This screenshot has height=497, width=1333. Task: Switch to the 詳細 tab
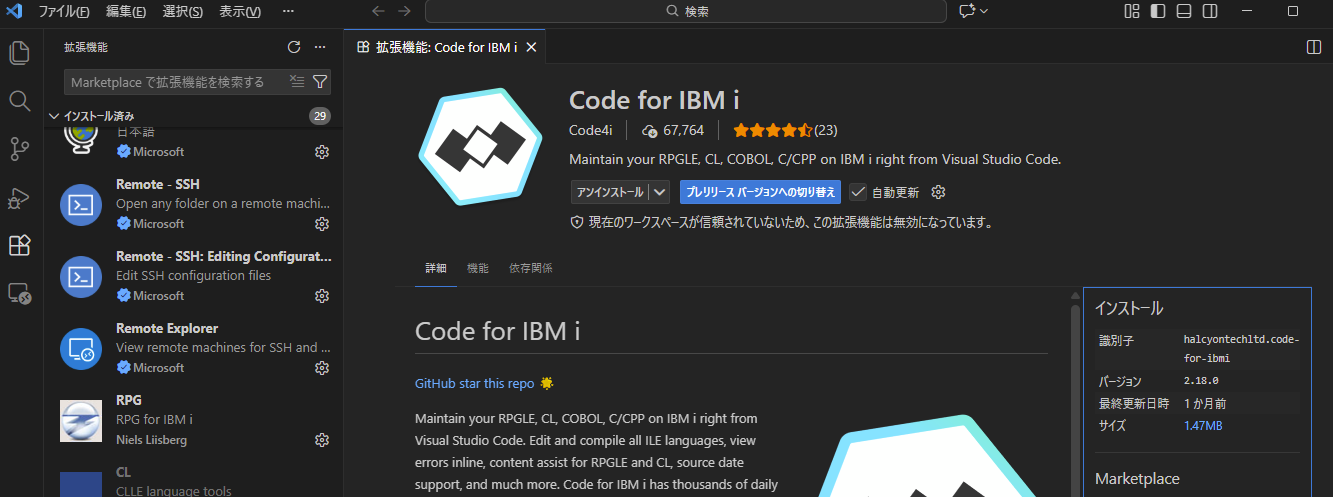click(436, 268)
